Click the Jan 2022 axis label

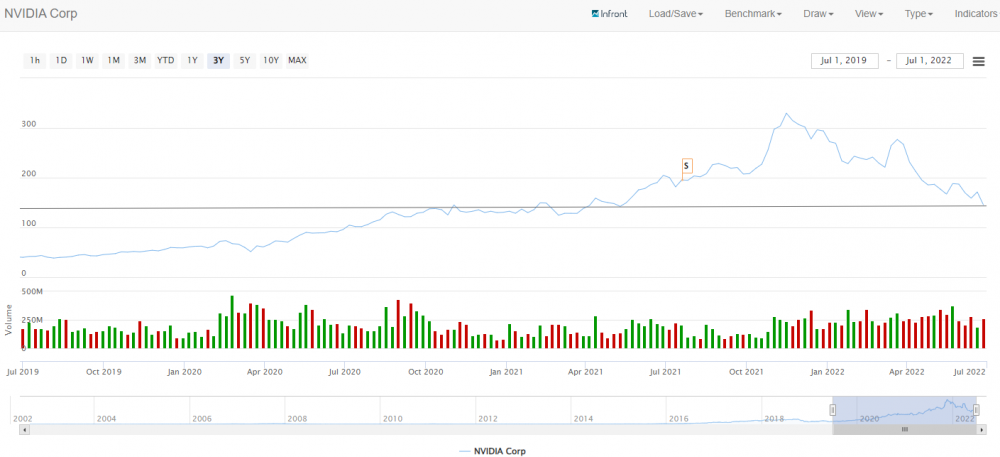(x=827, y=371)
